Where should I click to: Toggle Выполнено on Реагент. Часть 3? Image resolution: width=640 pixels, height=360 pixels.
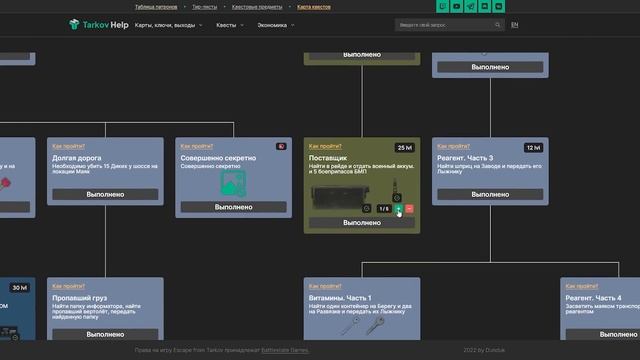[x=490, y=194]
